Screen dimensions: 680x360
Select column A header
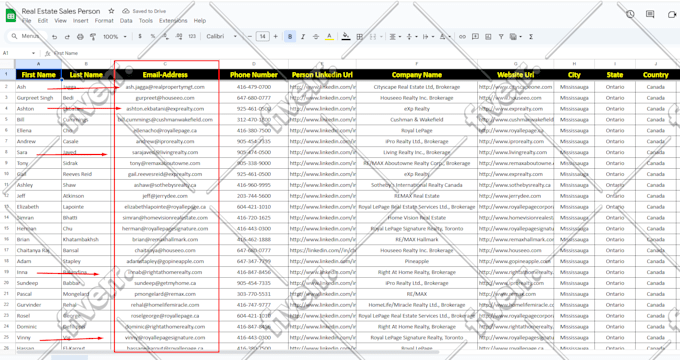tap(38, 64)
